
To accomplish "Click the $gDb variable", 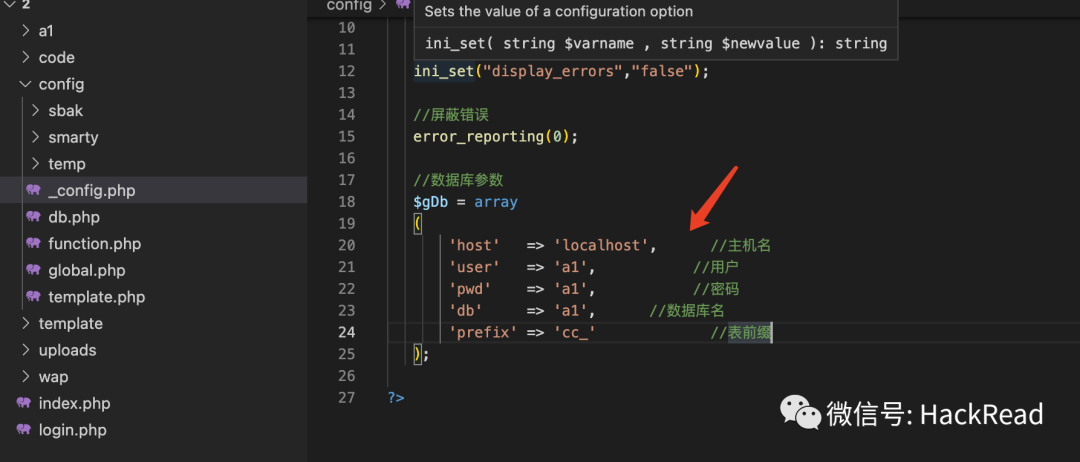I will (x=431, y=202).
